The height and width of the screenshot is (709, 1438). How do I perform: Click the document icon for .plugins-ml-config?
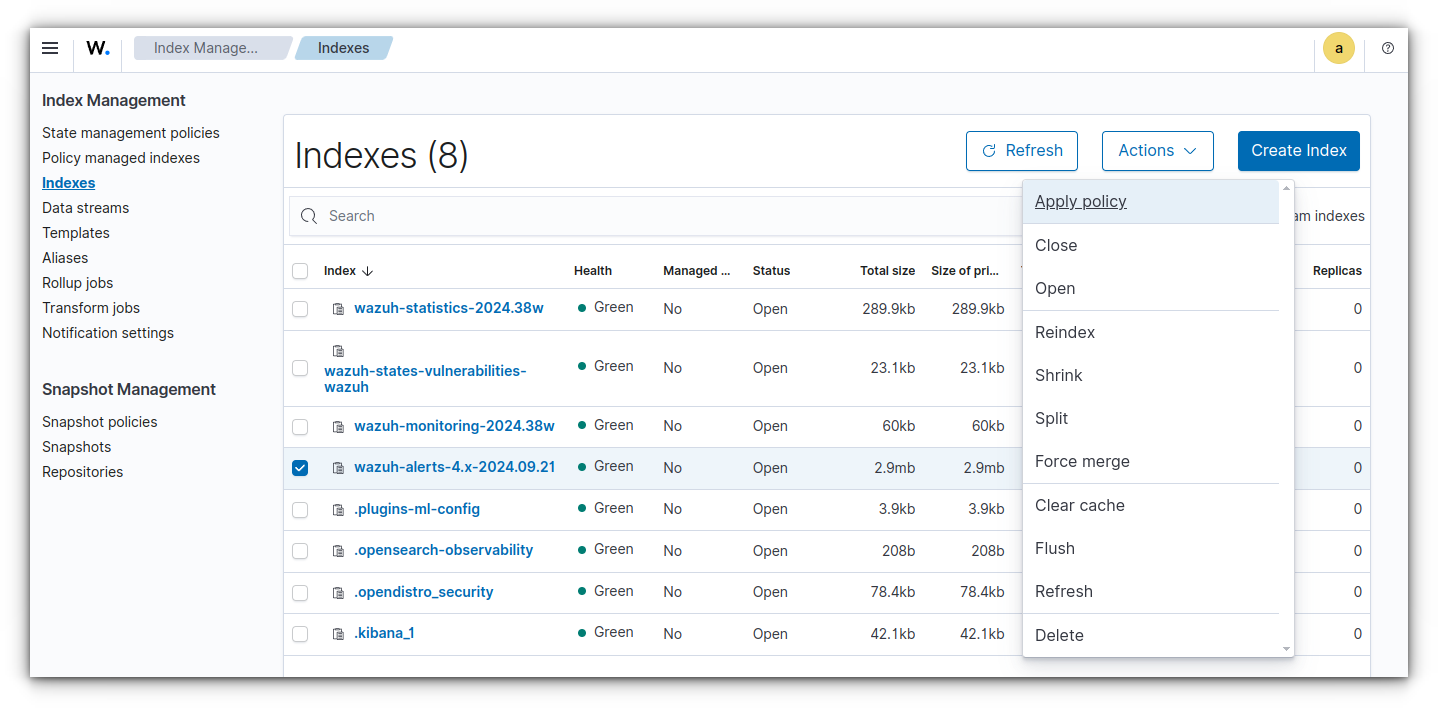click(x=338, y=510)
